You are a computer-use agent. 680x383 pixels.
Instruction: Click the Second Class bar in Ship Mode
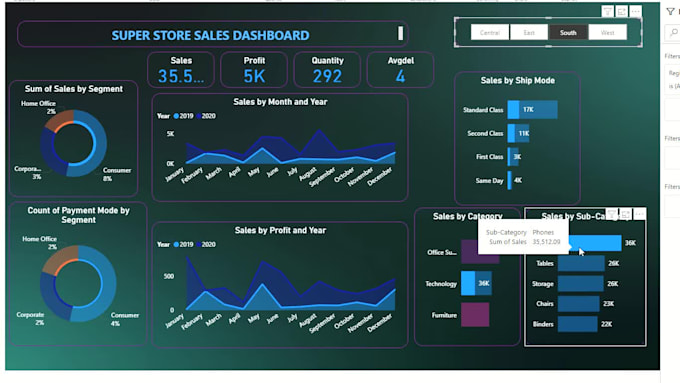click(x=519, y=133)
